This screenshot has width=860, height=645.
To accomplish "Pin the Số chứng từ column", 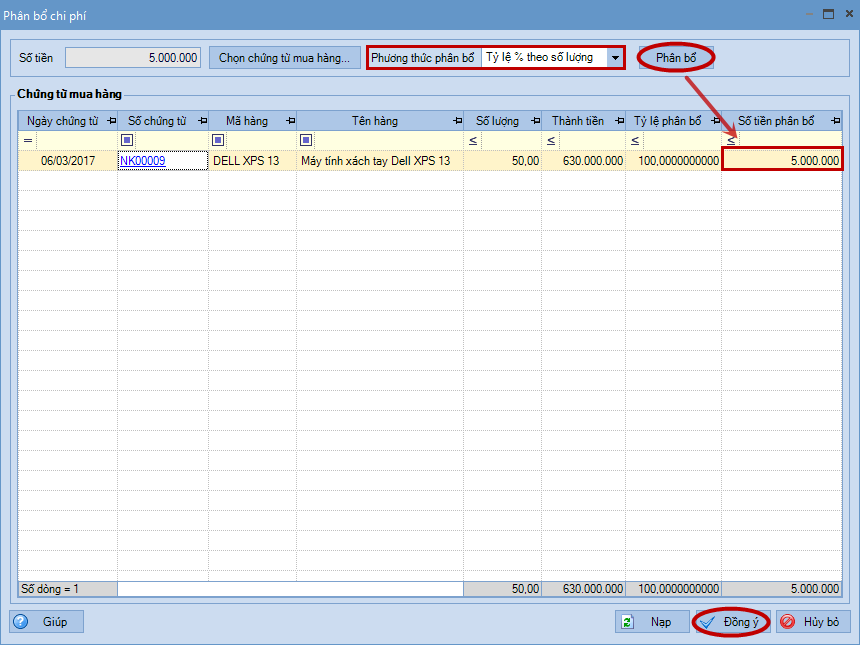I will pyautogui.click(x=202, y=121).
